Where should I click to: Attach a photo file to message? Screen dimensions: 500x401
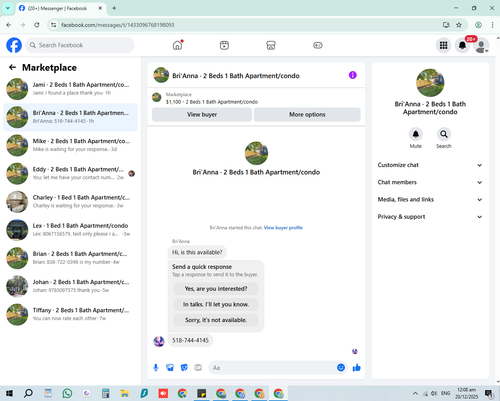[170, 368]
